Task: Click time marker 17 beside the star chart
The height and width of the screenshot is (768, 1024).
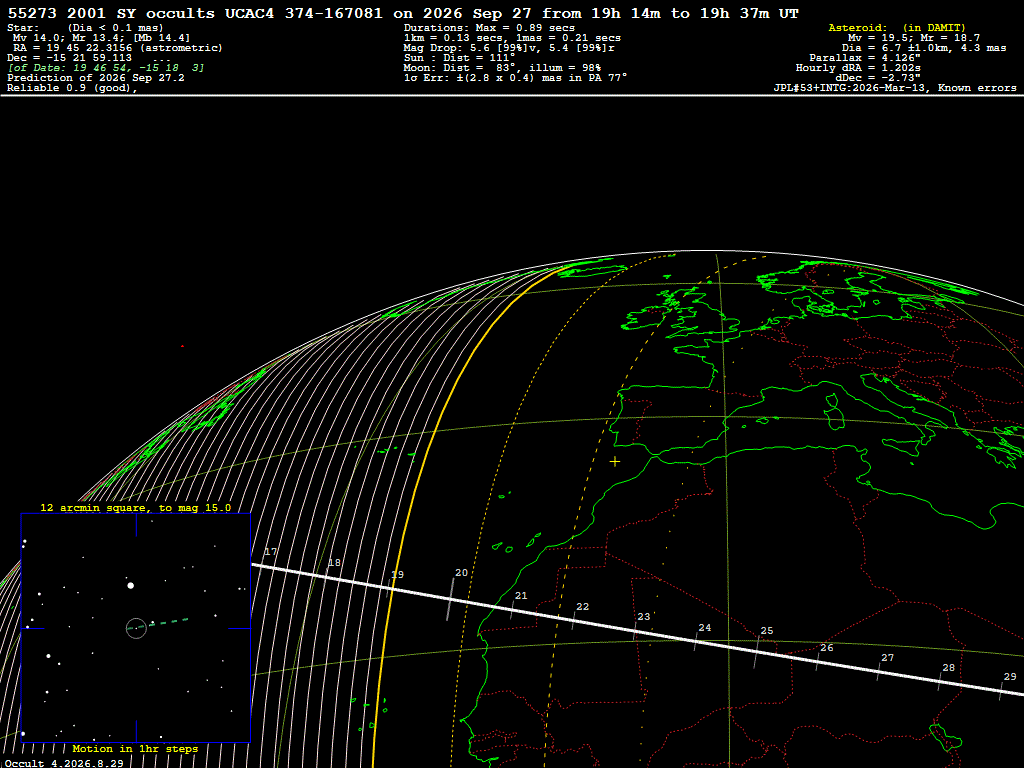Action: (x=270, y=552)
